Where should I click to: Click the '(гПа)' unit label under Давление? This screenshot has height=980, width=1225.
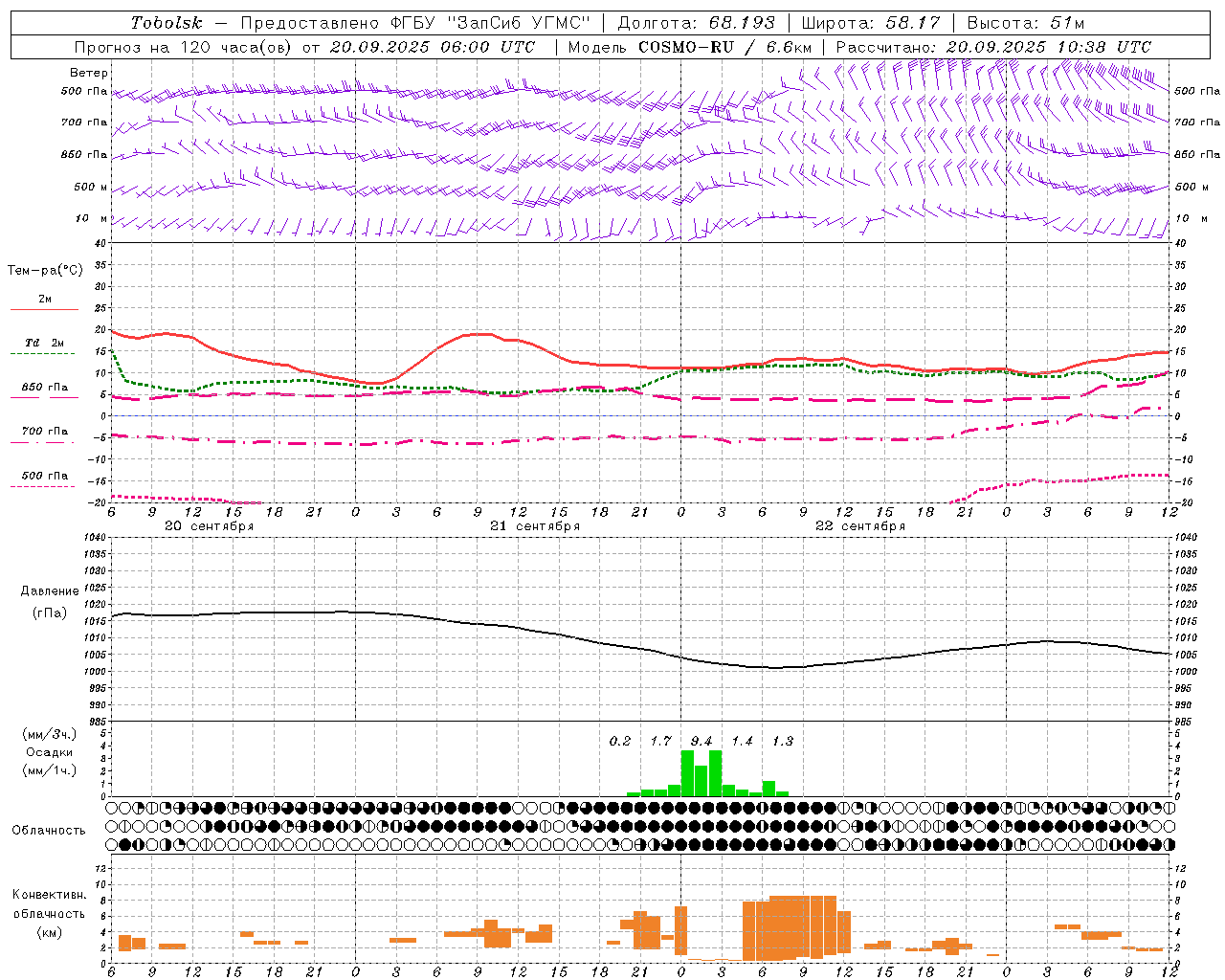pyautogui.click(x=50, y=612)
